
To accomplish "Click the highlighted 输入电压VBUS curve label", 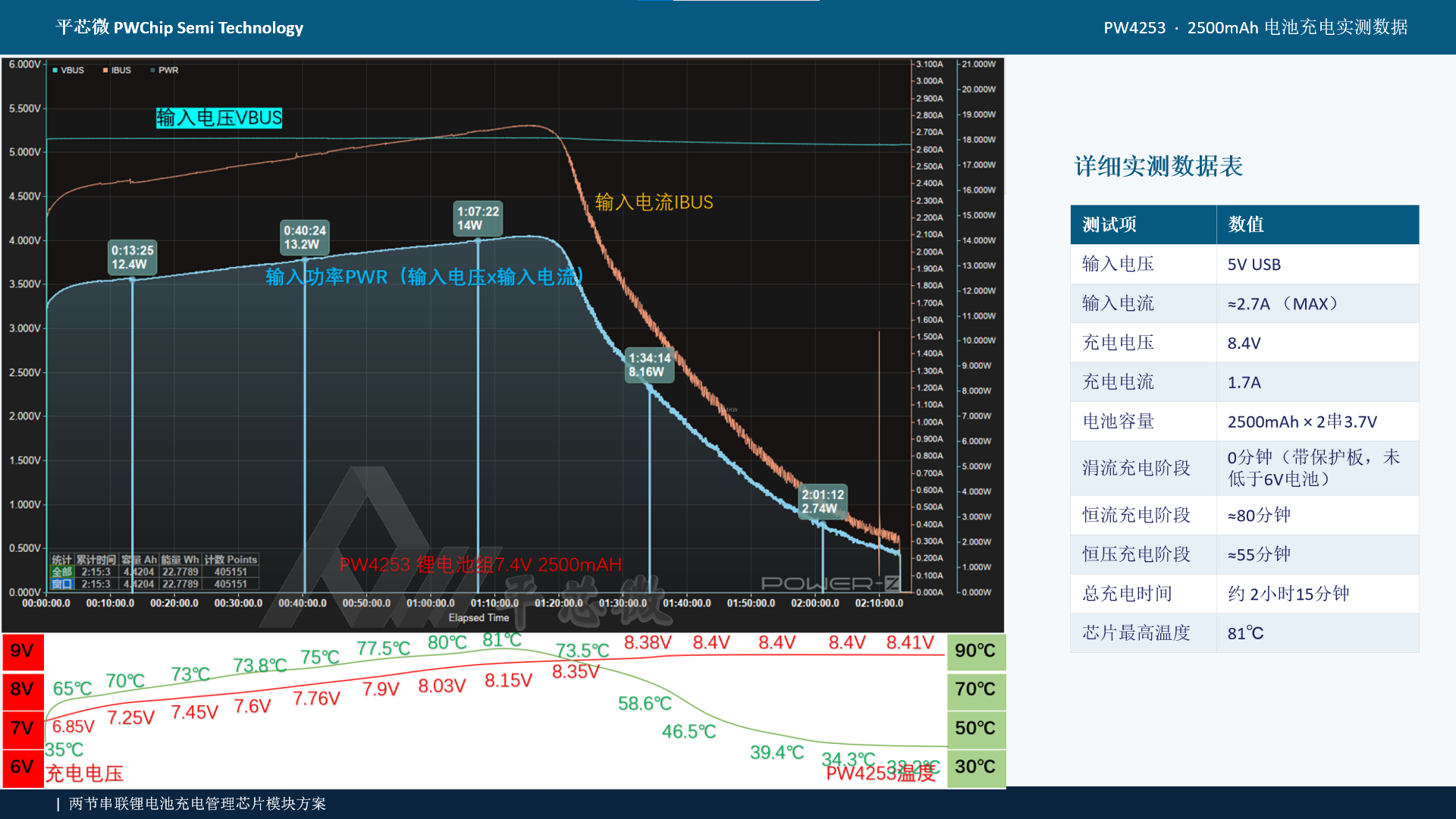I will pyautogui.click(x=219, y=118).
